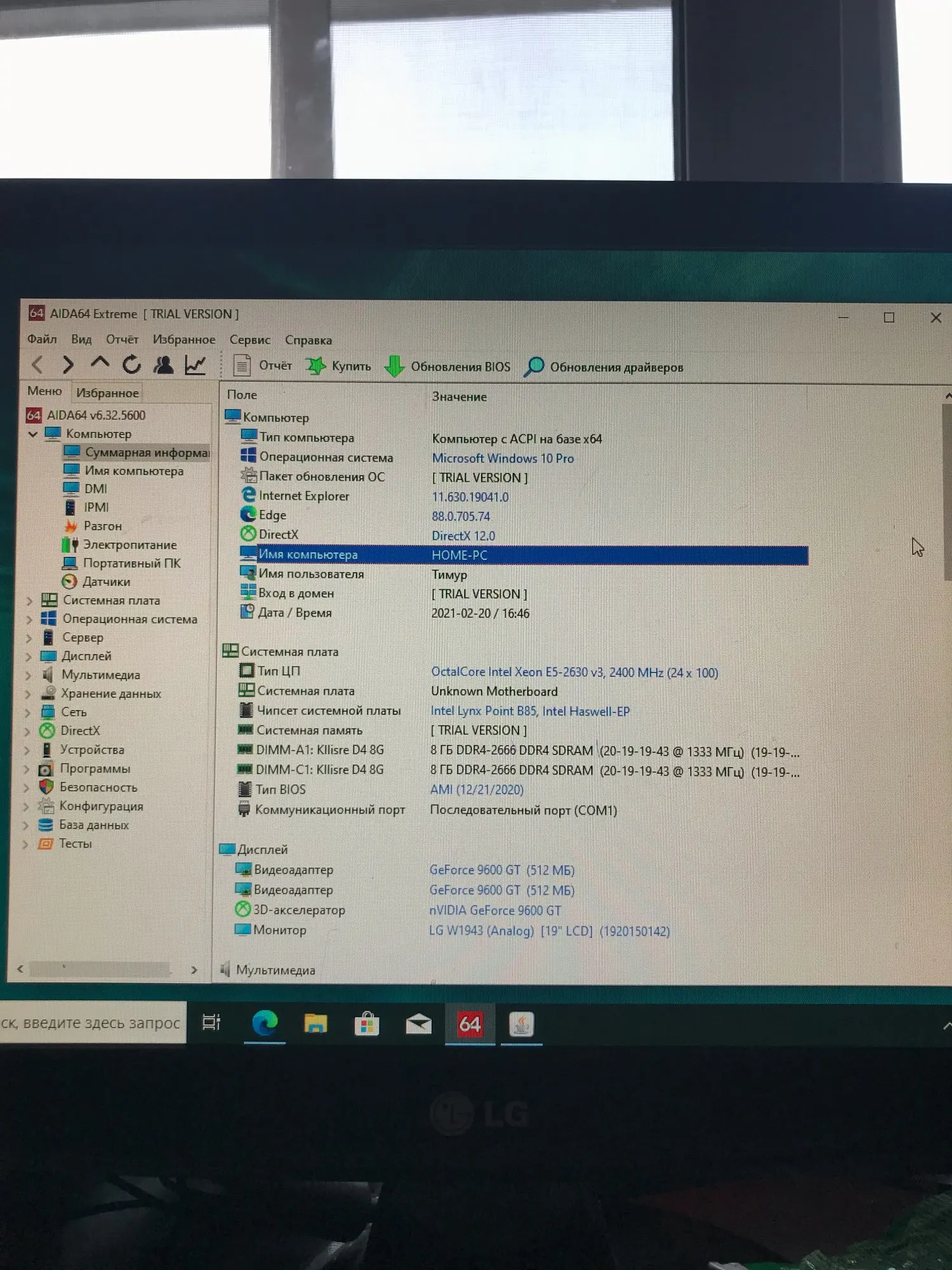952x1270 pixels.
Task: Open Microsoft Store from the taskbar
Action: click(x=367, y=1024)
